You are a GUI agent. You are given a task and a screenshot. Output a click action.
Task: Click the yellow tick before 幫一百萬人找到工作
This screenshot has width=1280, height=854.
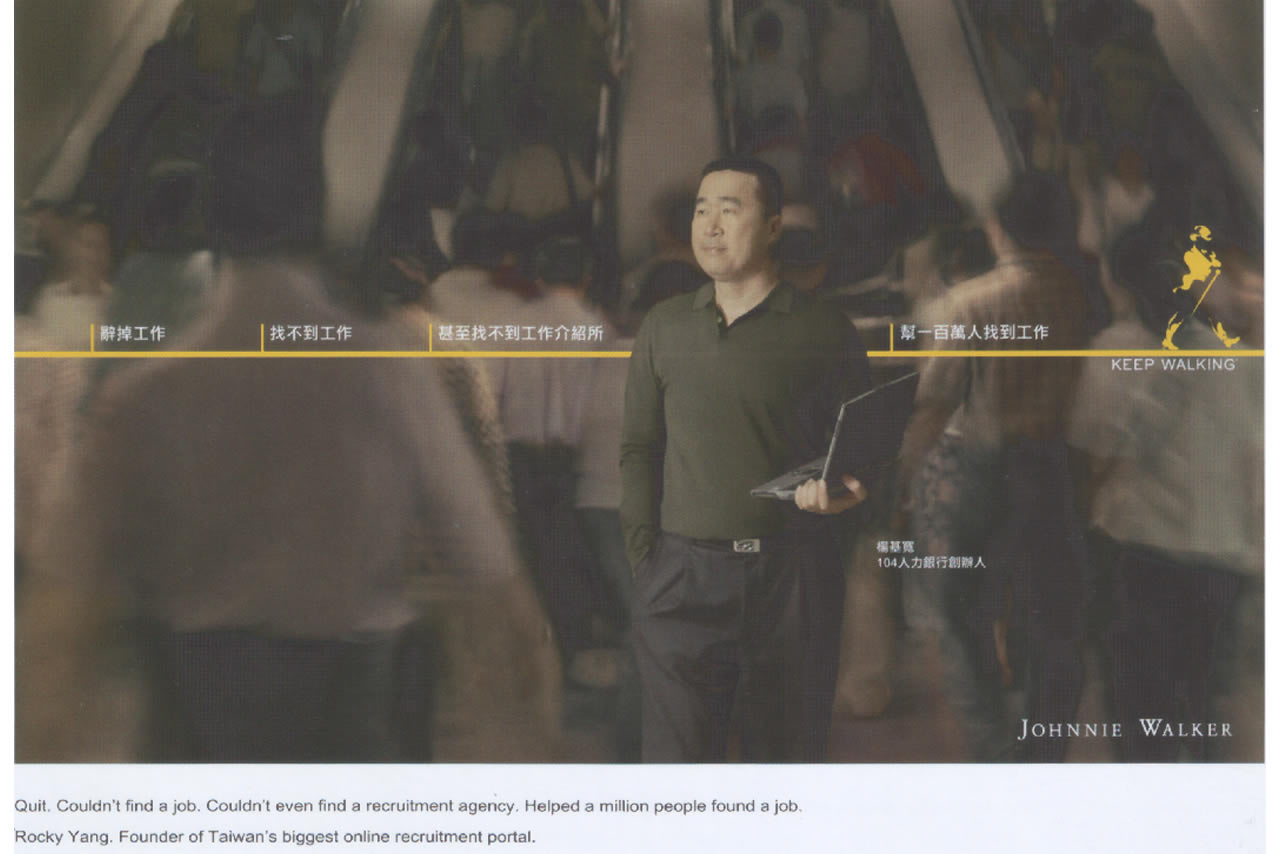tap(891, 337)
